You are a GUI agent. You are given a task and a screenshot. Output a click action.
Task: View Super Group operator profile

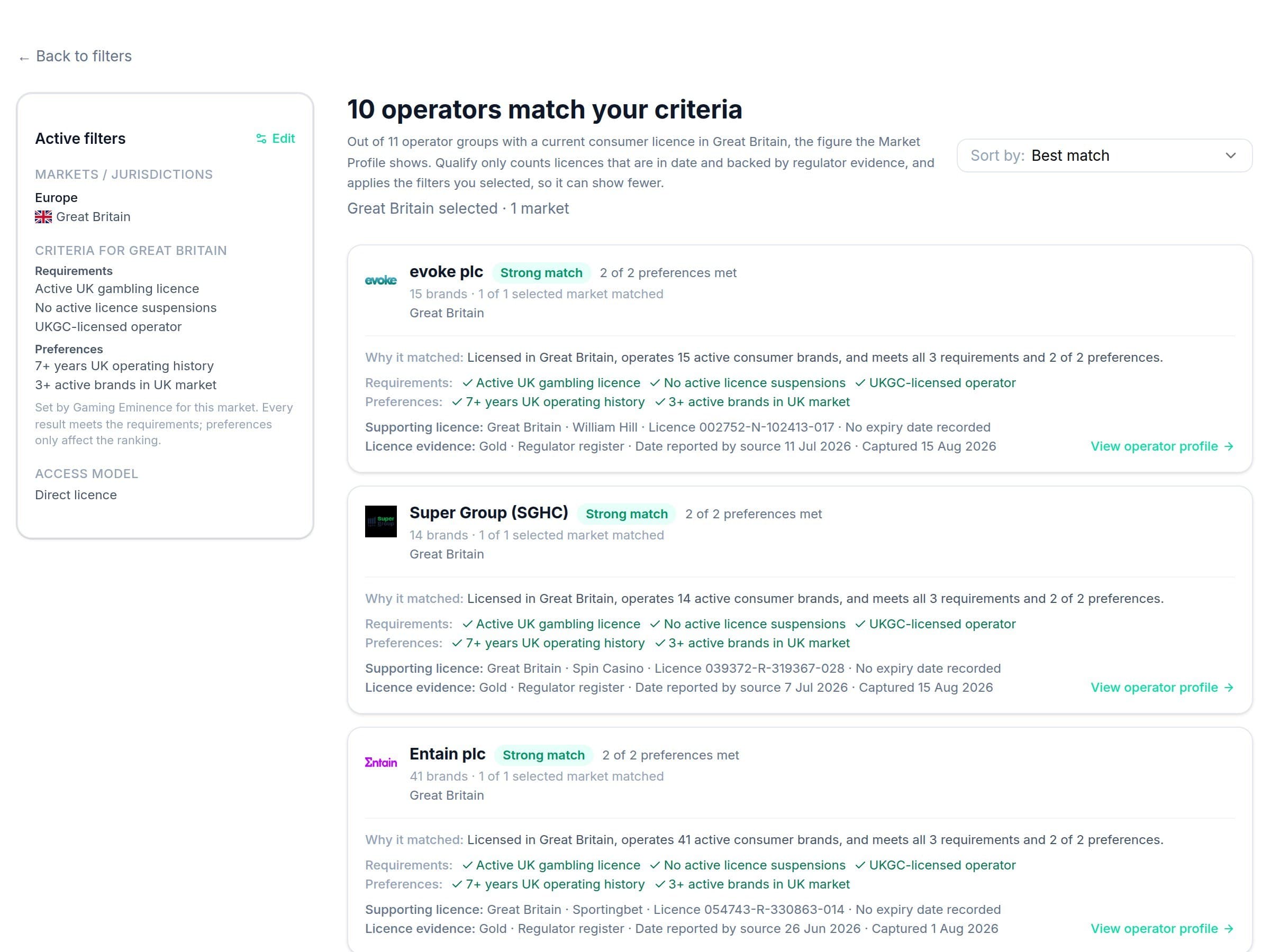[x=1162, y=688]
